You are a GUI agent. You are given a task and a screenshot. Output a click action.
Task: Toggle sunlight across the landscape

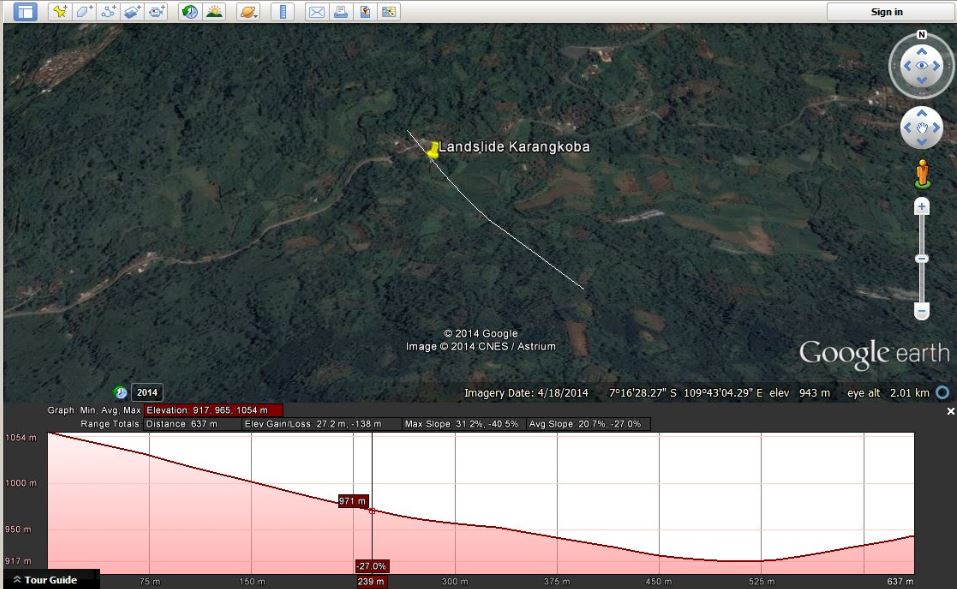[214, 12]
